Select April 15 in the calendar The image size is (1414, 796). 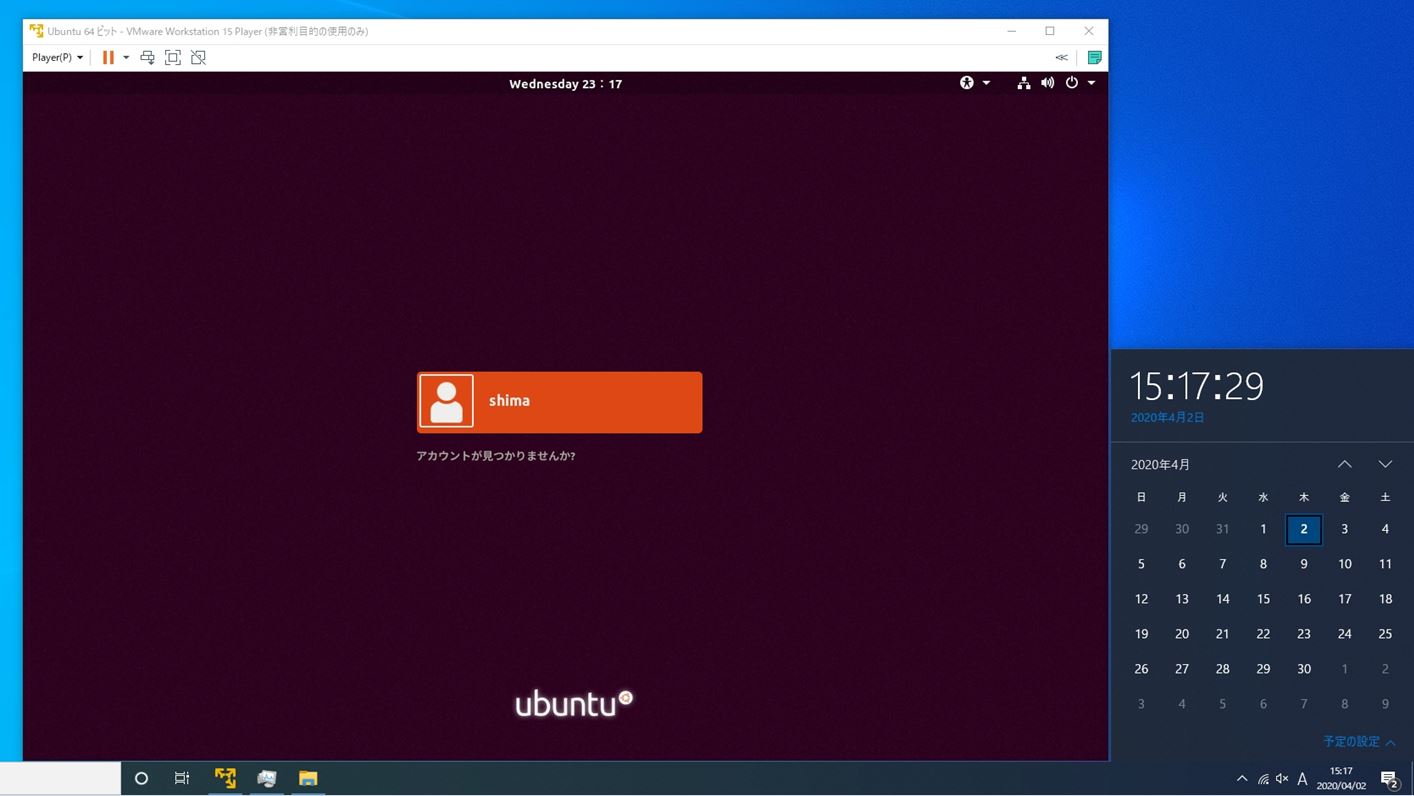[x=1263, y=599]
